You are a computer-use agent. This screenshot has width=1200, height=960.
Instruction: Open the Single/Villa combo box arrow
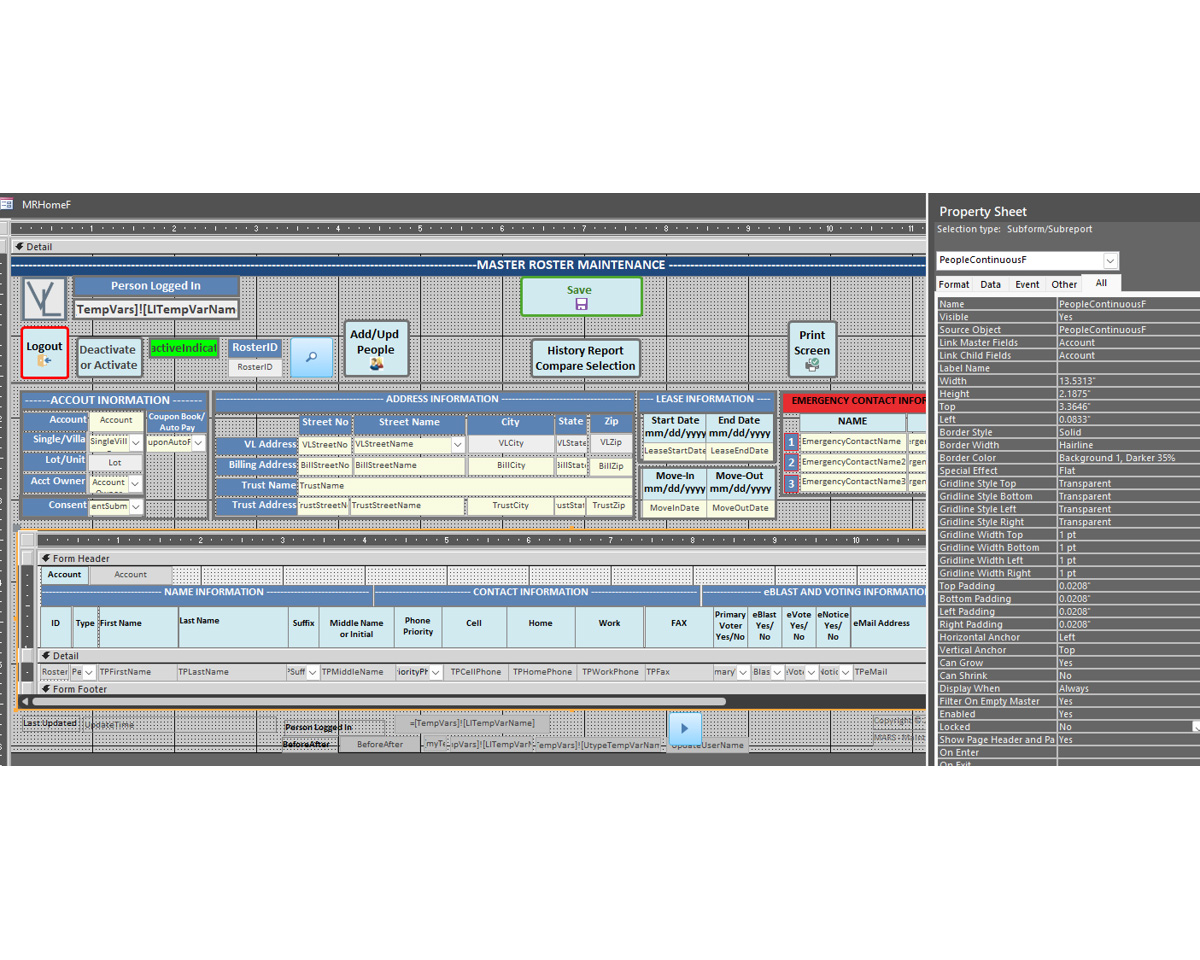click(x=136, y=442)
